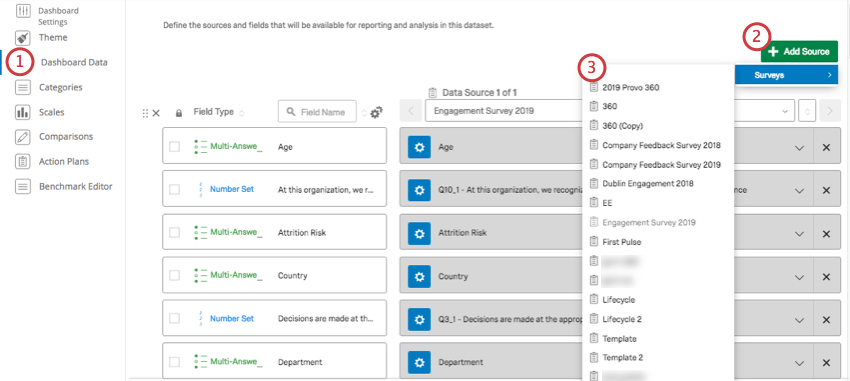
Task: Open Theme settings brush icon
Action: pos(23,38)
